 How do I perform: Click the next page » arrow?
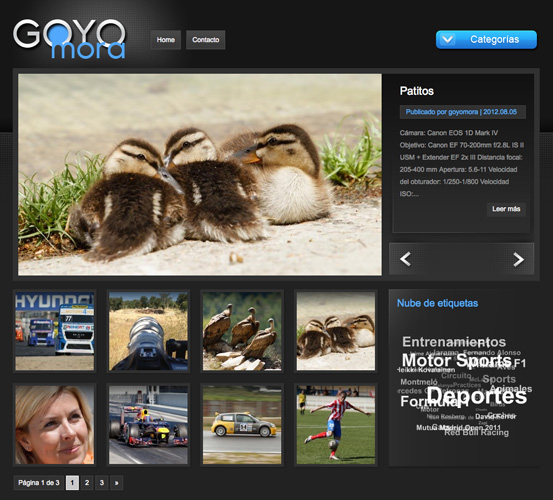(x=116, y=483)
